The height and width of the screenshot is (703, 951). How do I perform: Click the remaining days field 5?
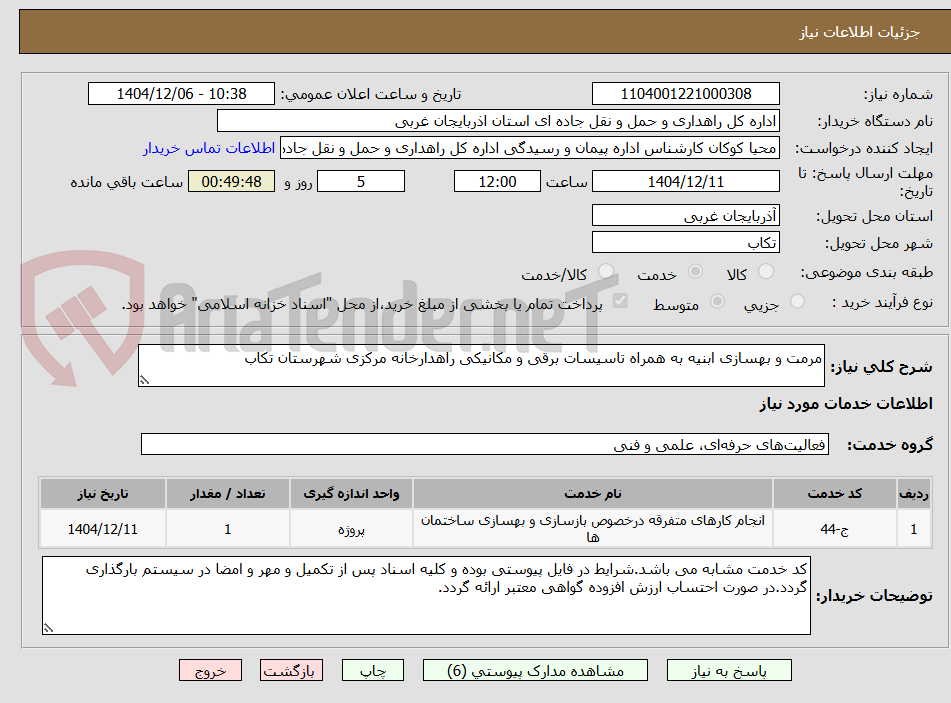point(361,181)
